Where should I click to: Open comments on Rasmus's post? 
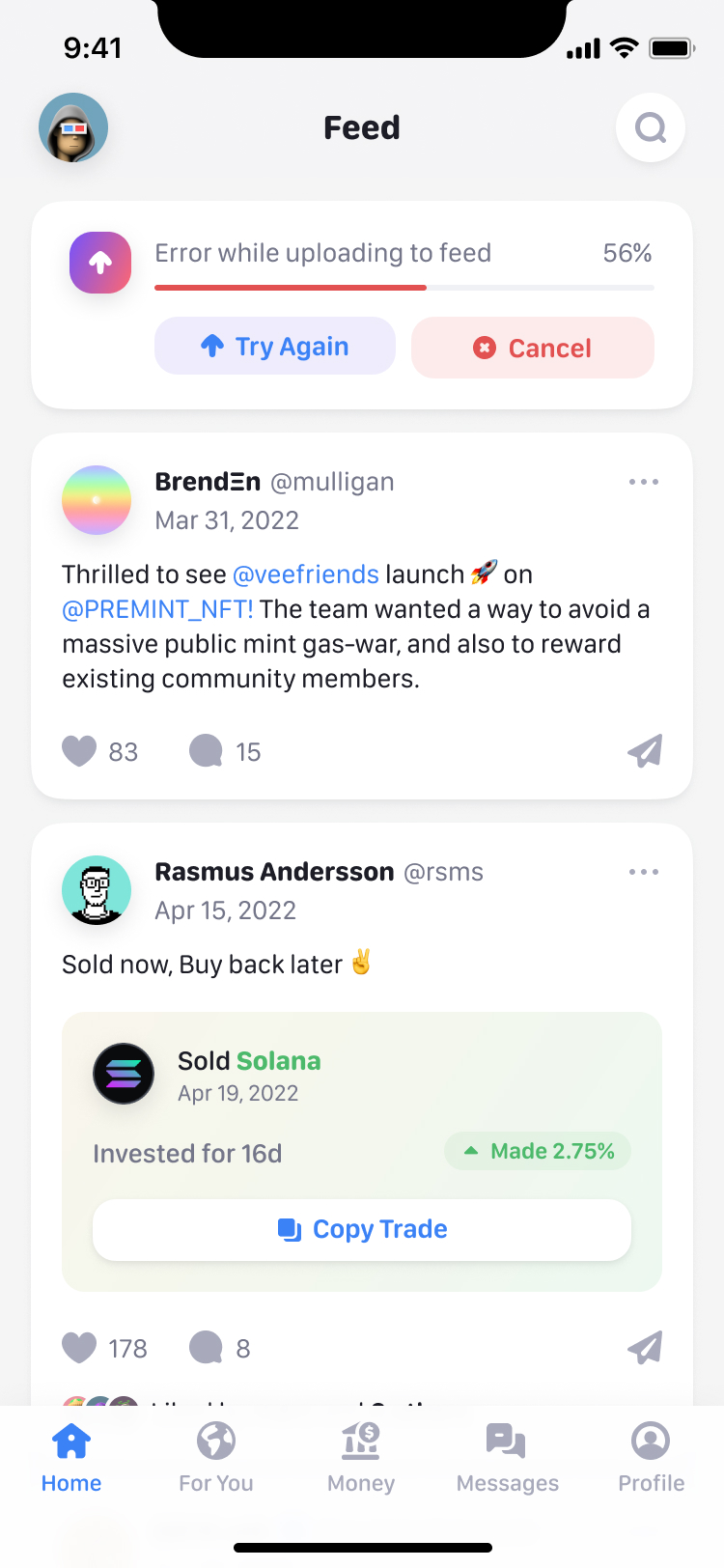(x=206, y=1348)
